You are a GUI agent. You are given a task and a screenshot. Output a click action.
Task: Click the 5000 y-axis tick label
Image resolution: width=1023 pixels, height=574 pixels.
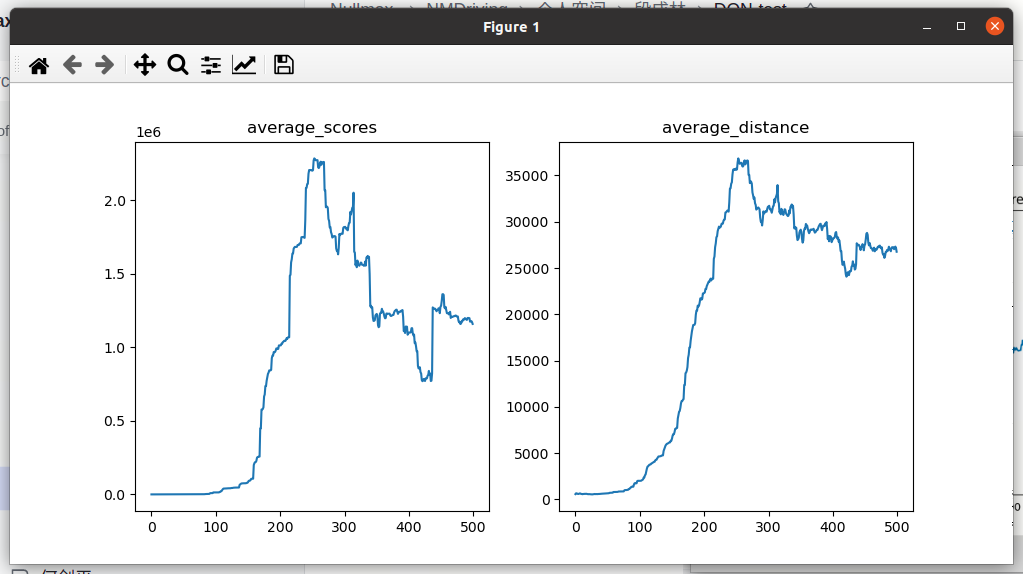coord(532,454)
